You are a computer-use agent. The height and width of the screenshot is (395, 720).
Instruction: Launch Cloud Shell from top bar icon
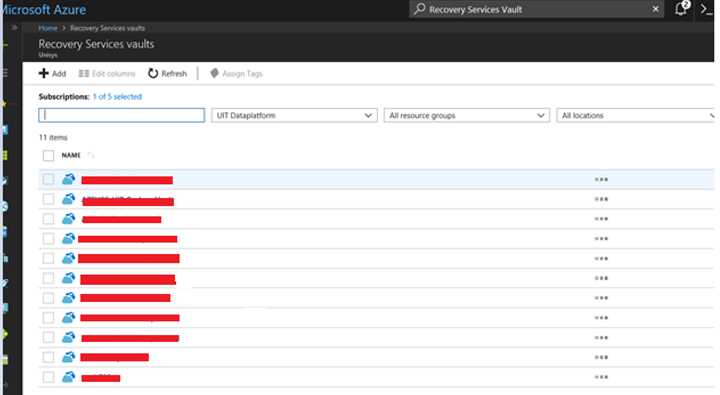(706, 9)
